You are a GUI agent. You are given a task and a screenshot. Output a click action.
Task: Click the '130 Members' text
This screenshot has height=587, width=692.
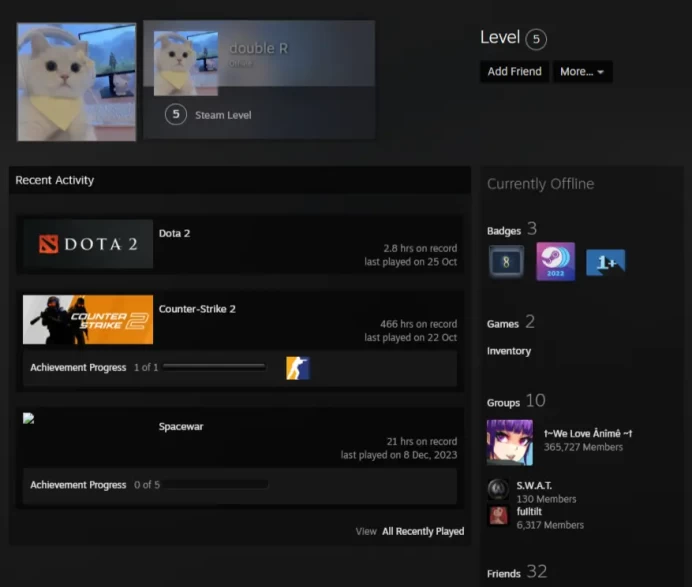coord(546,499)
